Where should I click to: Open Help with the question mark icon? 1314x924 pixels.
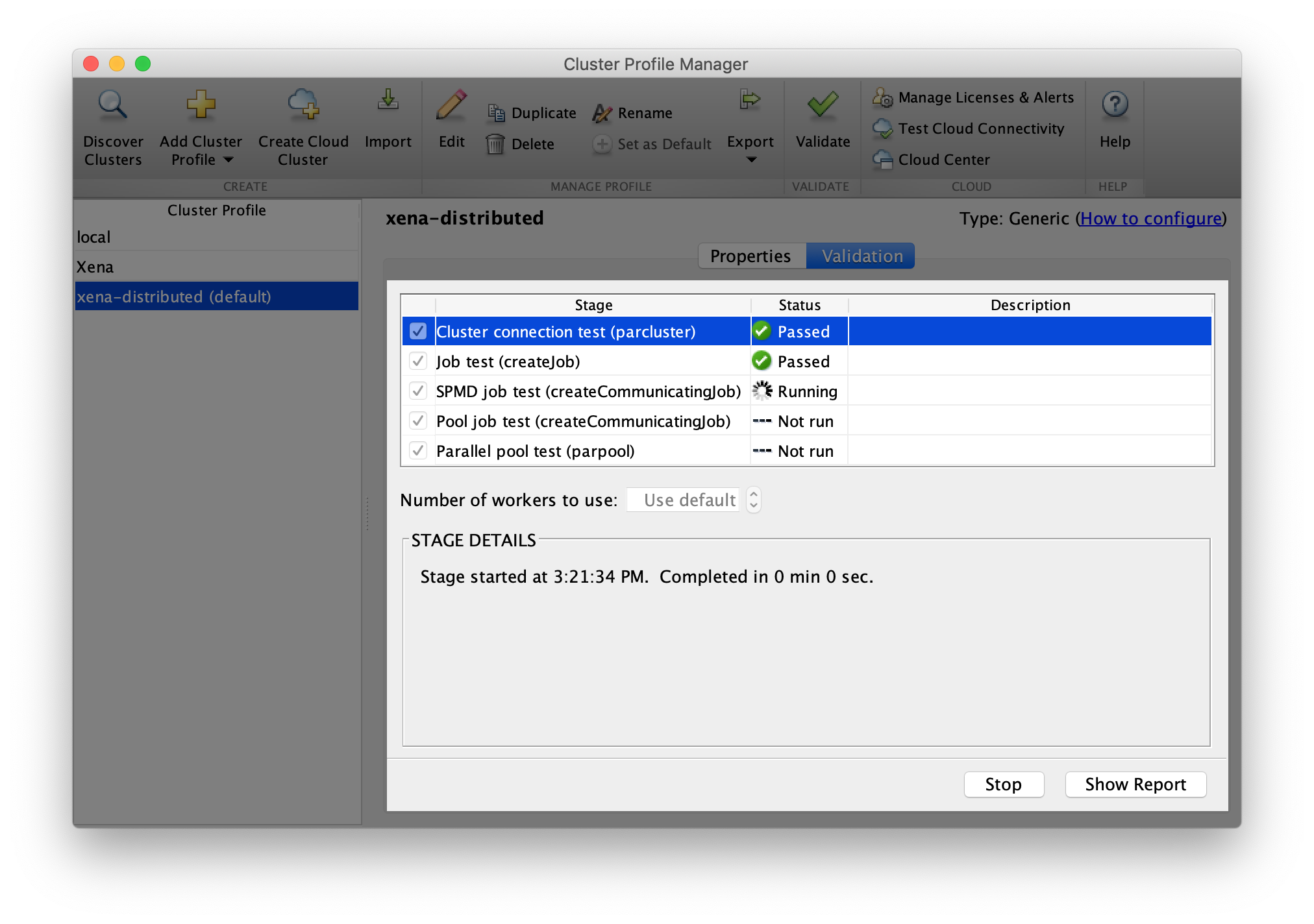1115,104
